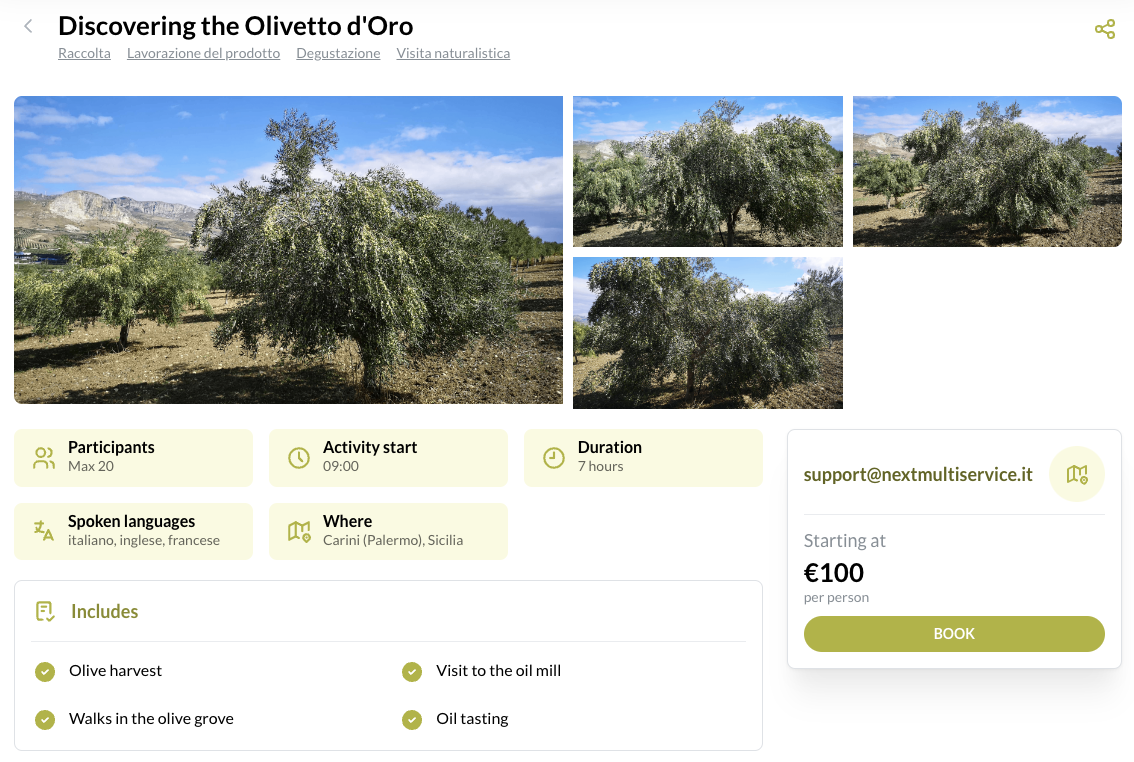Select the Lavorazione del prodotto tag
Screen dimensions: 1134x762
[203, 53]
